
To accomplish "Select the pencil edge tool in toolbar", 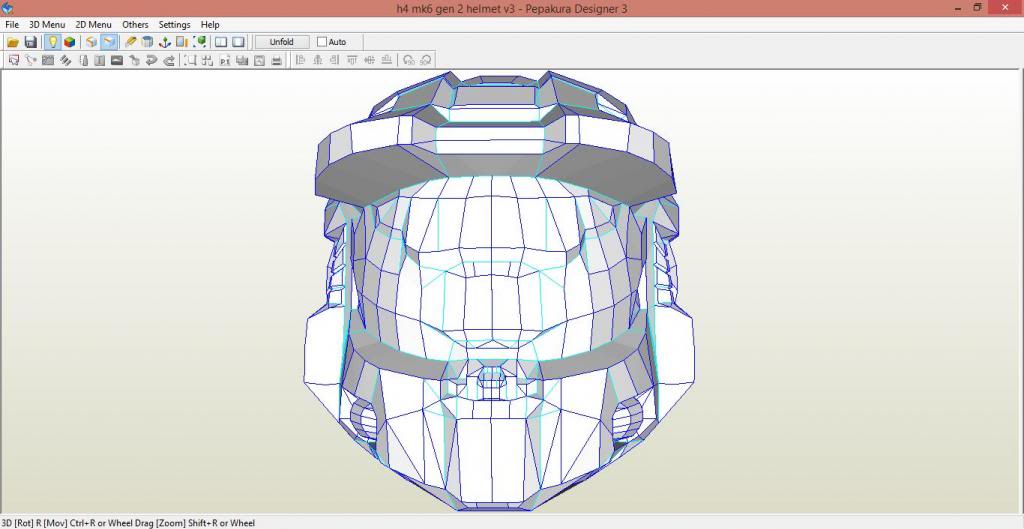I will coord(130,42).
